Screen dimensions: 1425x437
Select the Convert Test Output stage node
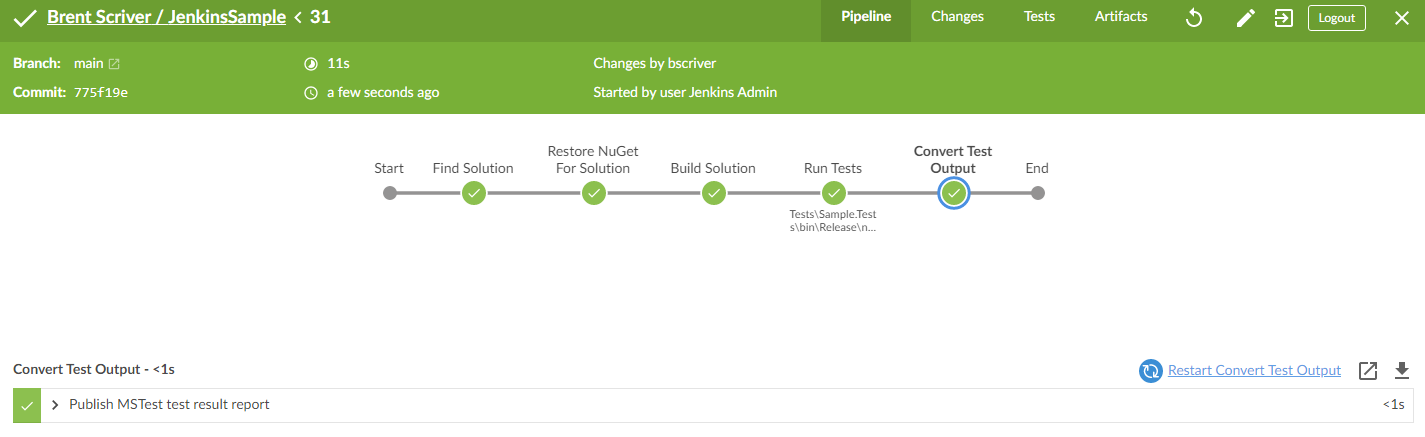[954, 193]
